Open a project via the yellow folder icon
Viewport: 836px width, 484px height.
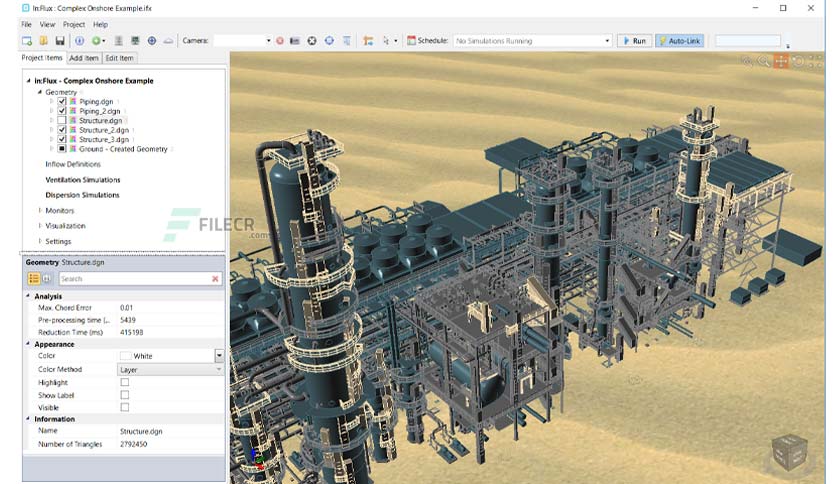pos(44,41)
